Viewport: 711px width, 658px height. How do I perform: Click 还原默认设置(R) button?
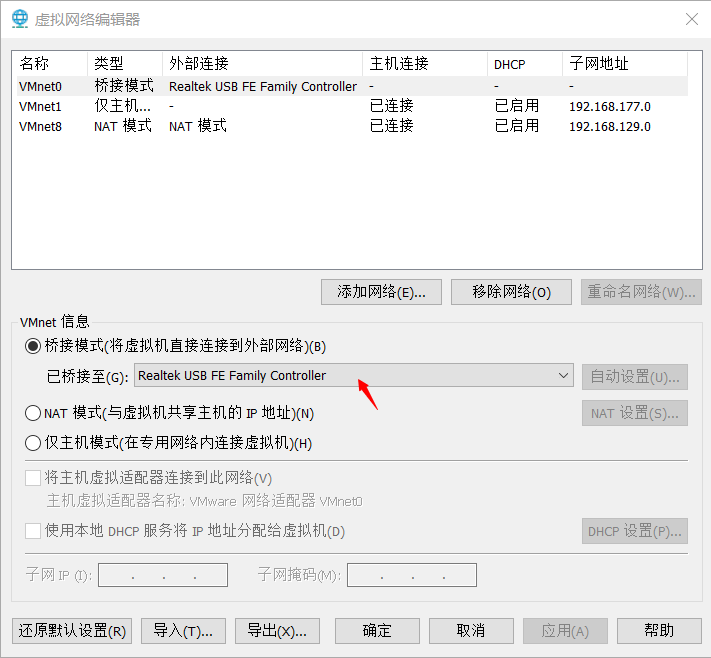coord(72,631)
